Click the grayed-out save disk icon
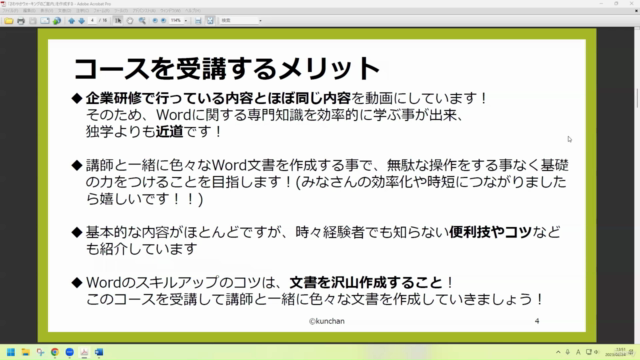 coord(33,20)
